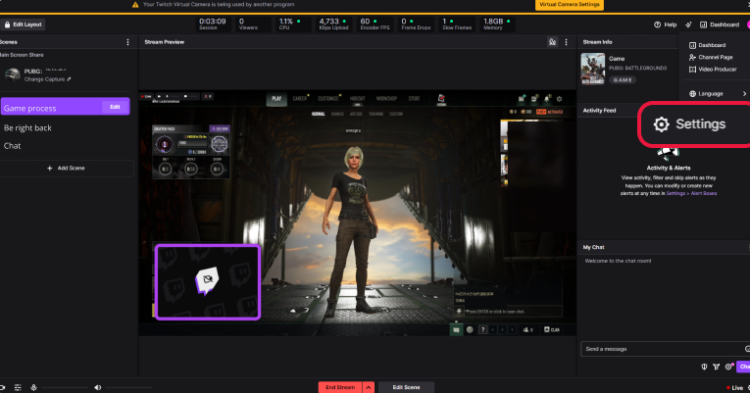Switch to the Chat scene
Screen dimensions: 750x393
pos(12,146)
